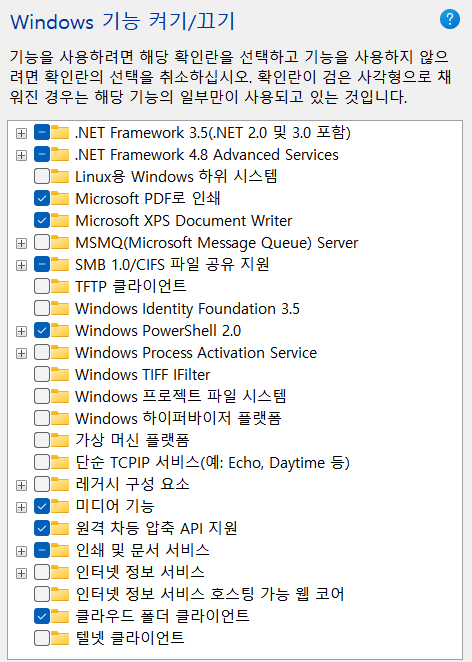This screenshot has height=662, width=472.
Task: Select '인쇄 및 문서 서비스' label
Action: point(142,551)
